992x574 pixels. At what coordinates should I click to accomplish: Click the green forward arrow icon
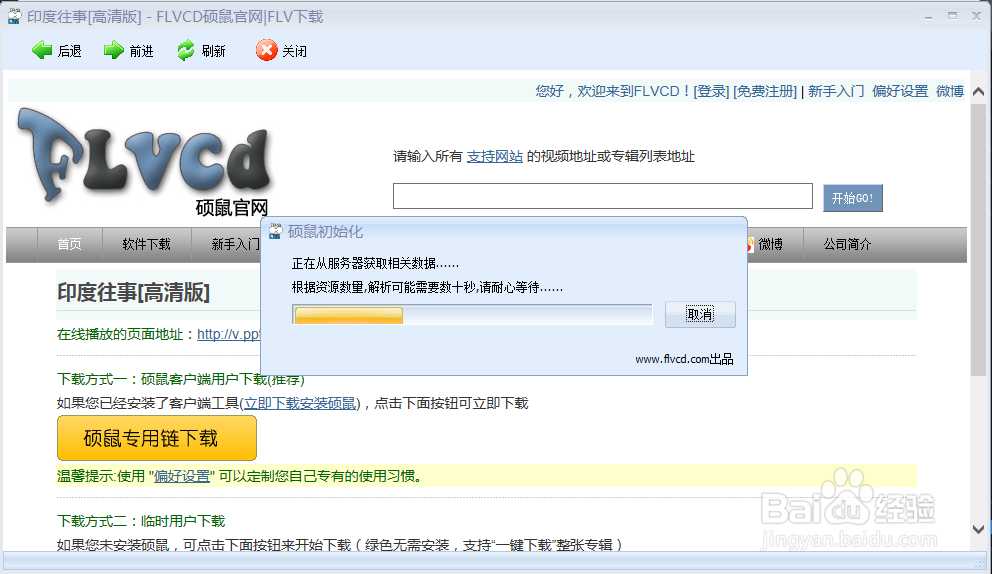point(113,50)
